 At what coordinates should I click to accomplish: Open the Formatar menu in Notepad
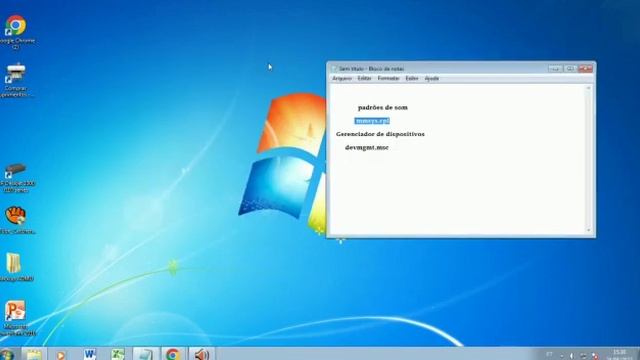click(x=388, y=78)
